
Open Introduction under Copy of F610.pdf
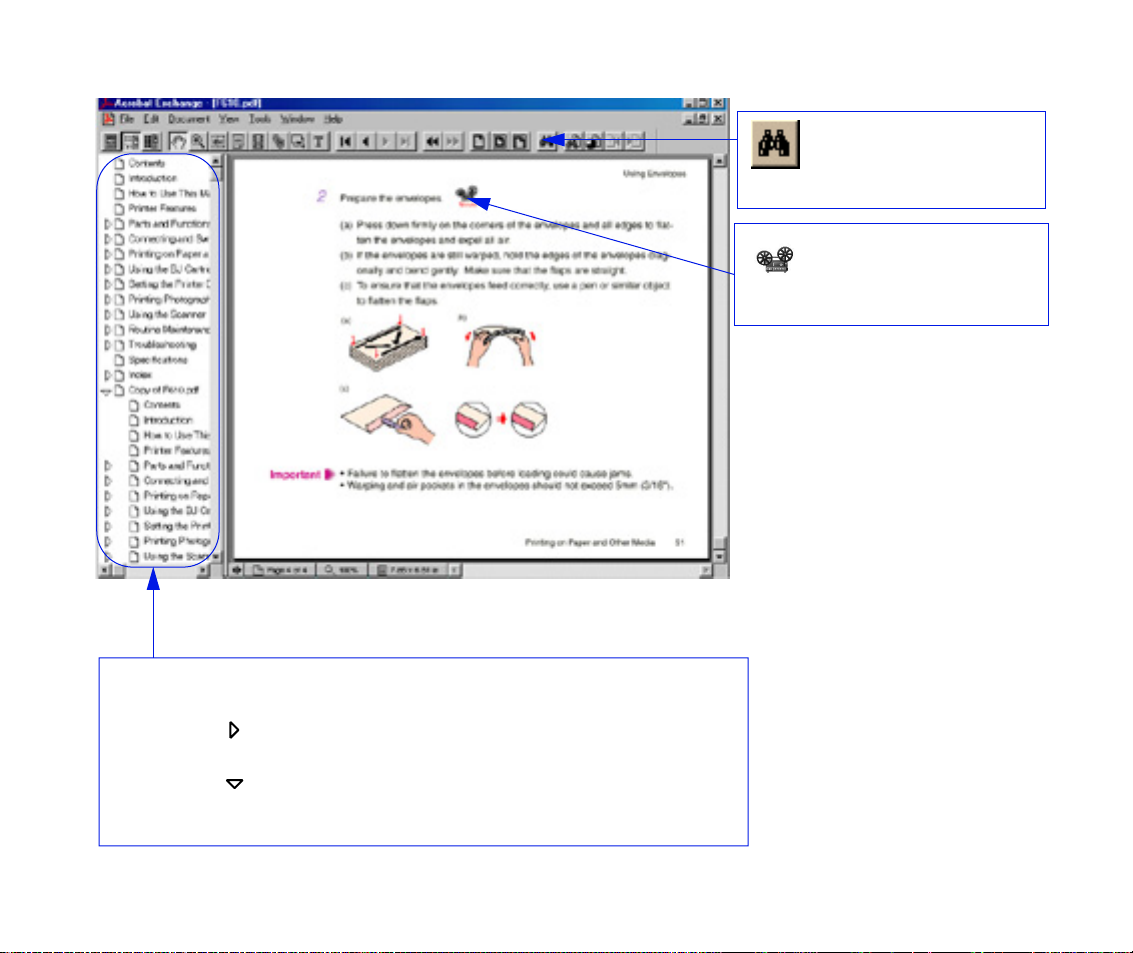point(168,421)
